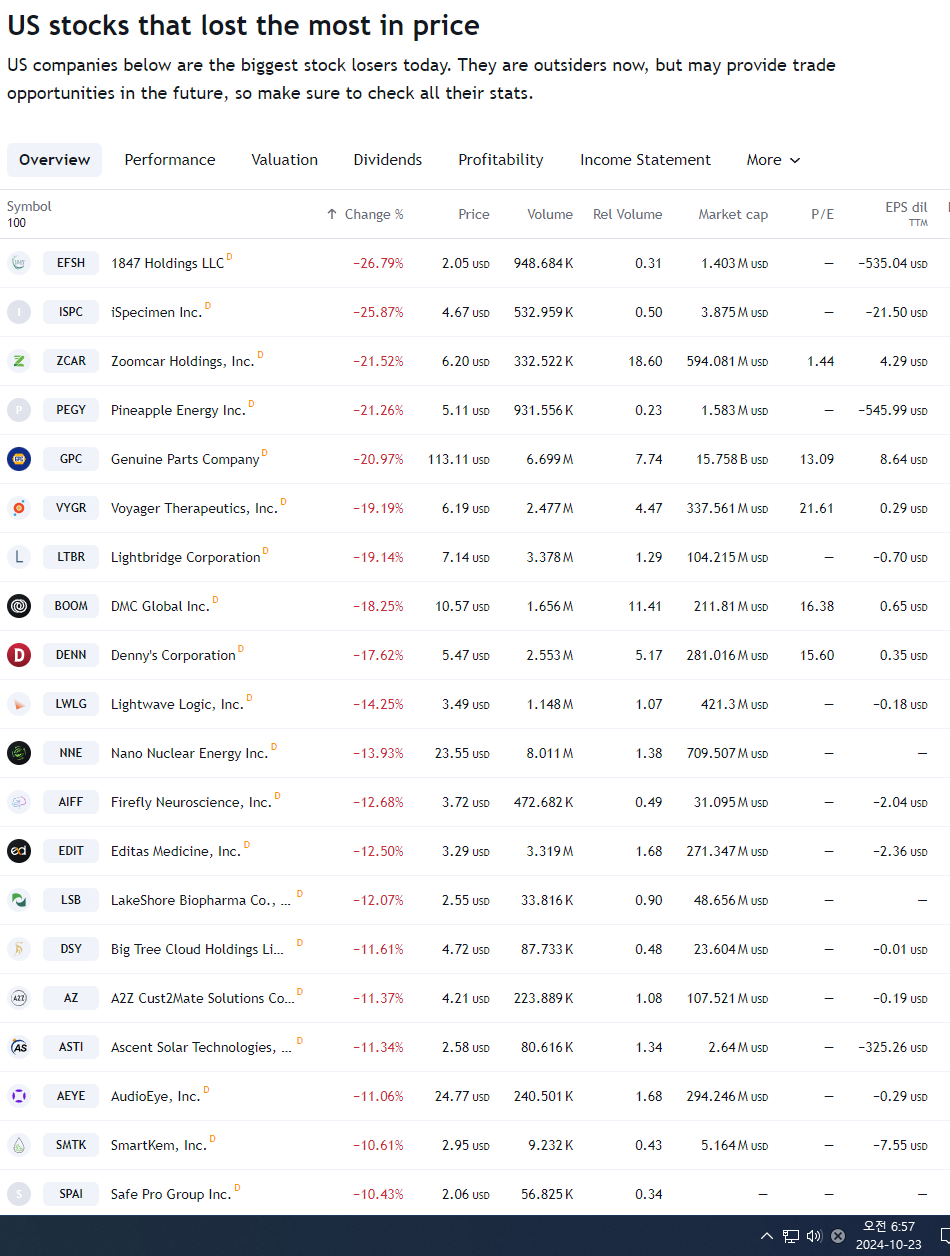Image resolution: width=950 pixels, height=1256 pixels.
Task: Sort by the P/E column header
Action: coord(822,214)
